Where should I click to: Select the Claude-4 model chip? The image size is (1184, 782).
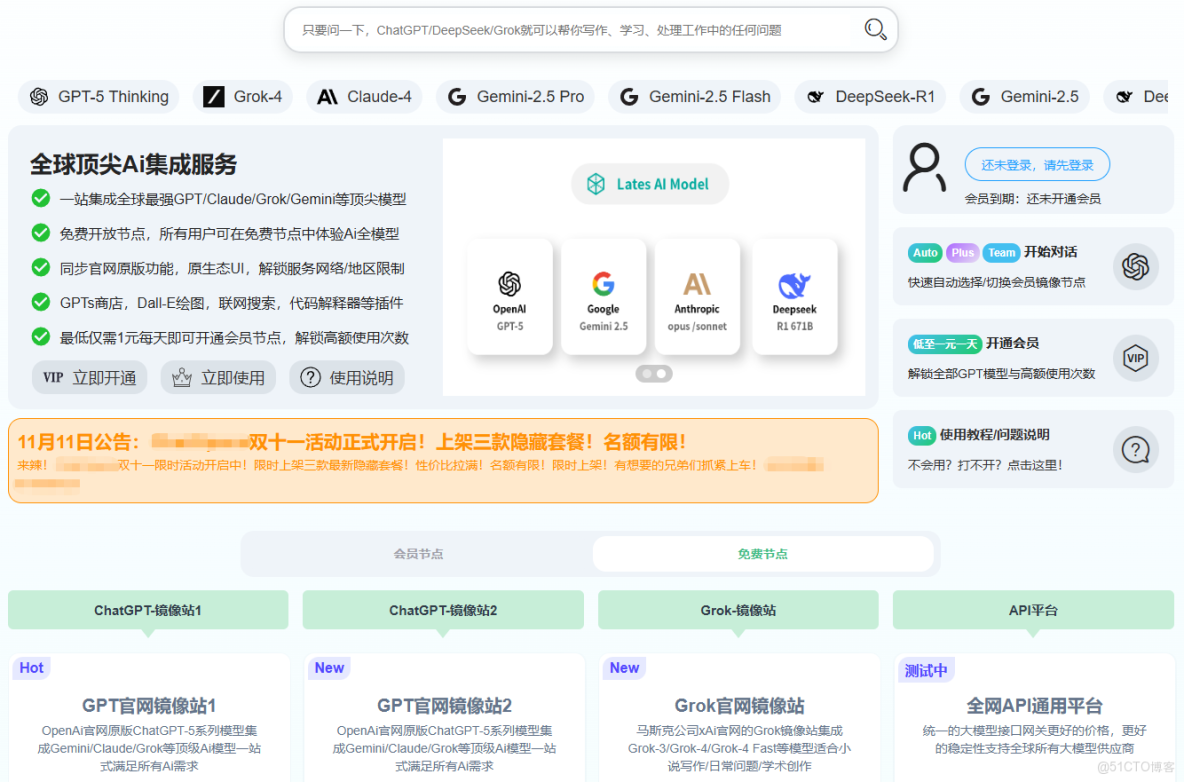point(364,96)
